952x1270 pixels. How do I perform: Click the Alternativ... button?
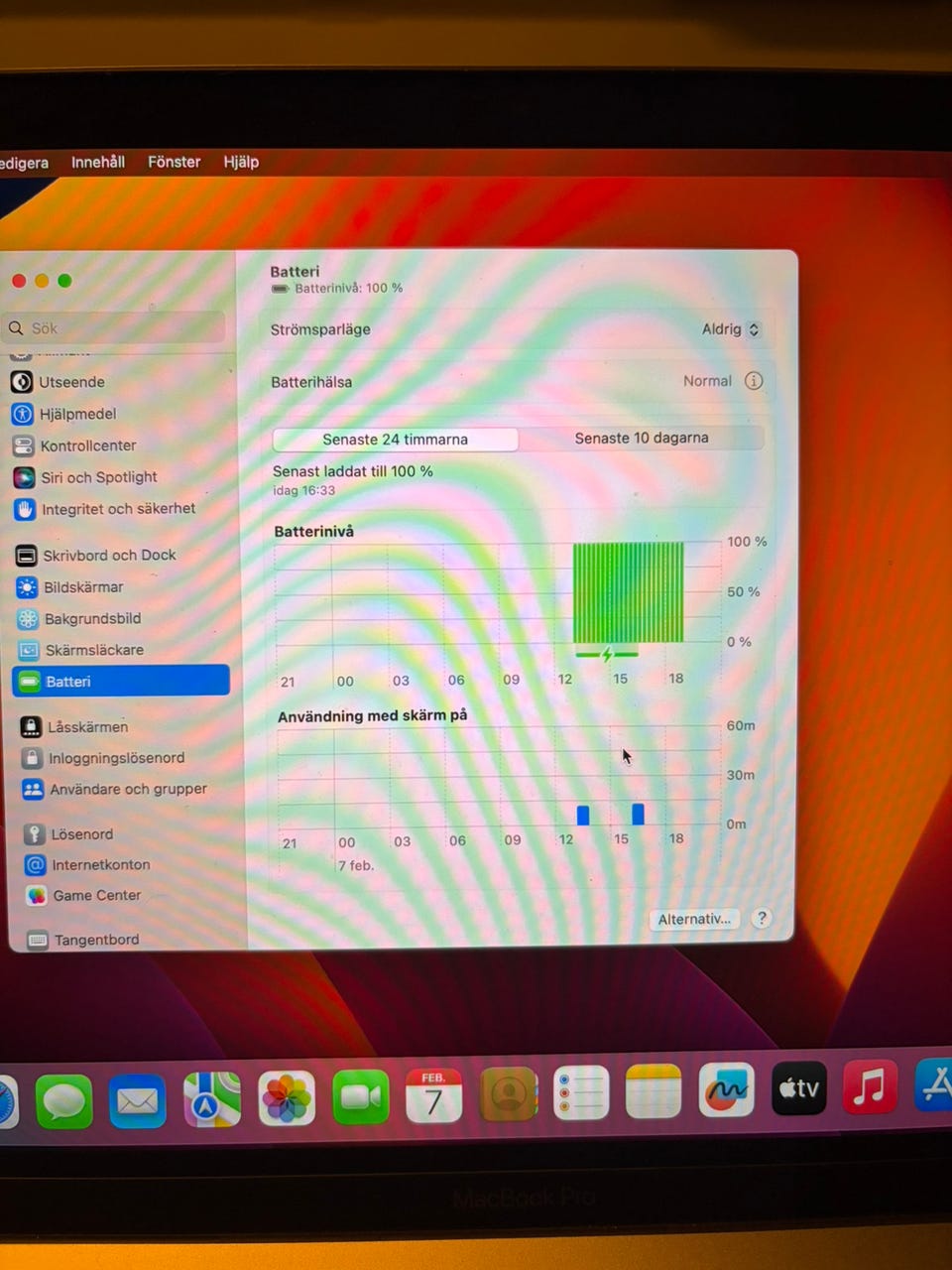[x=694, y=919]
